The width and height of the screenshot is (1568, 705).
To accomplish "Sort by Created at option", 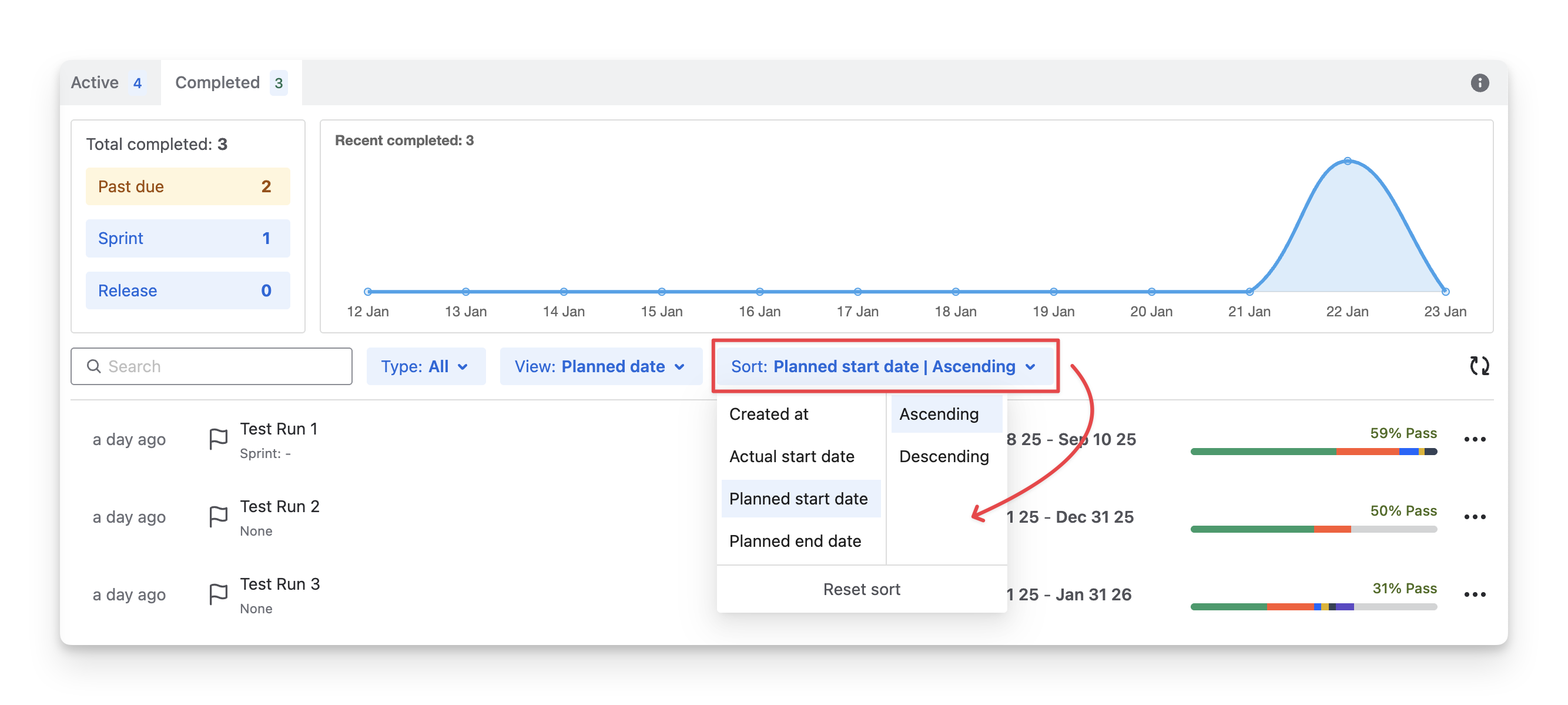I will pos(769,414).
